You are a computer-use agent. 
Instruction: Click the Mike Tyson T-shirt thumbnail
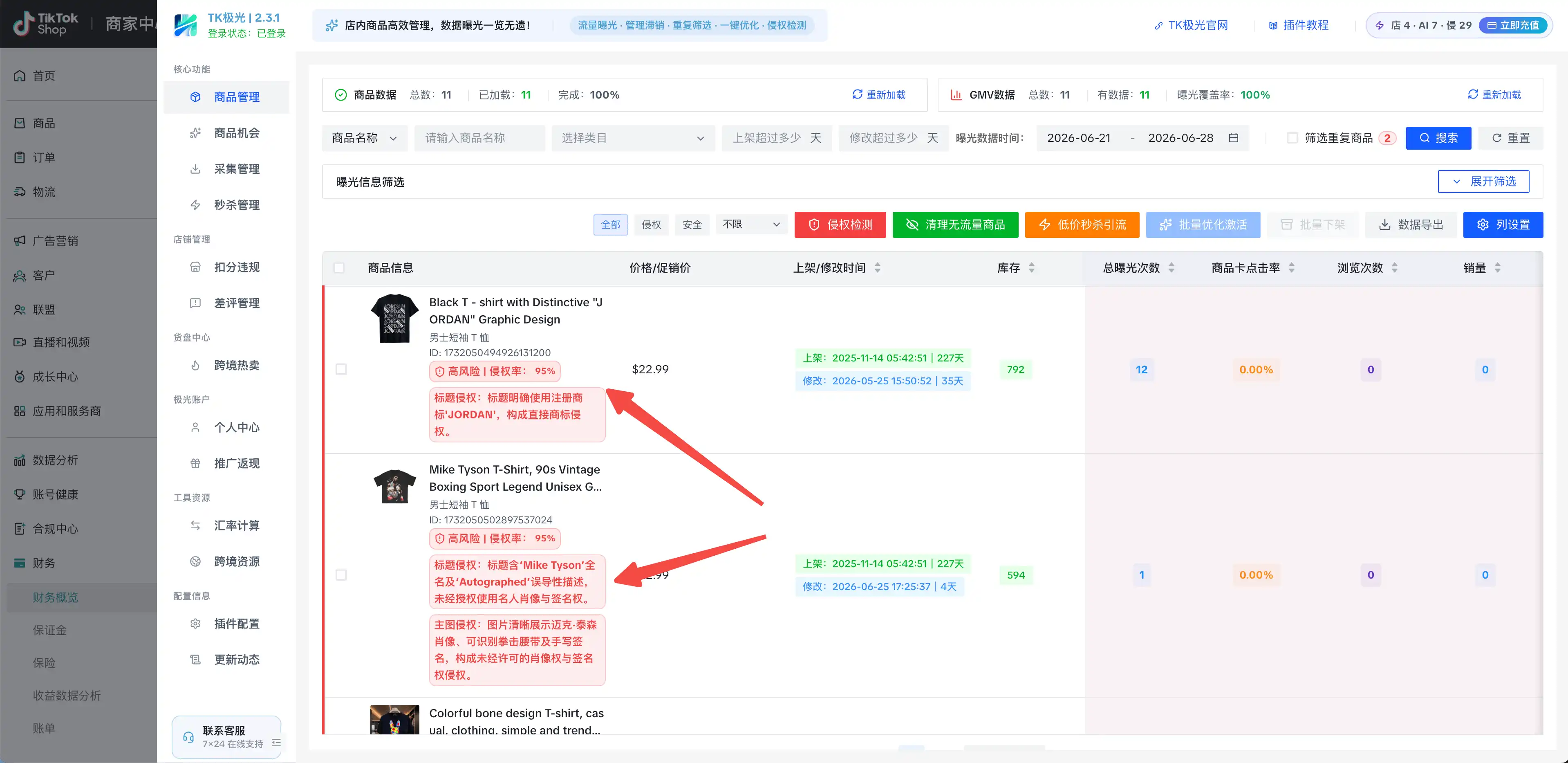[394, 486]
